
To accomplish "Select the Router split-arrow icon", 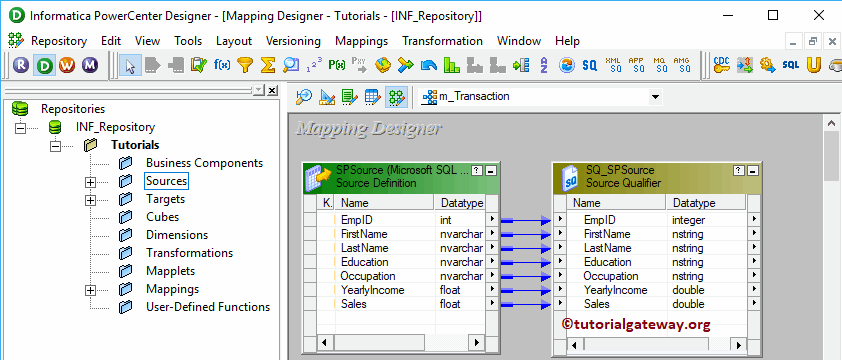I will click(405, 66).
